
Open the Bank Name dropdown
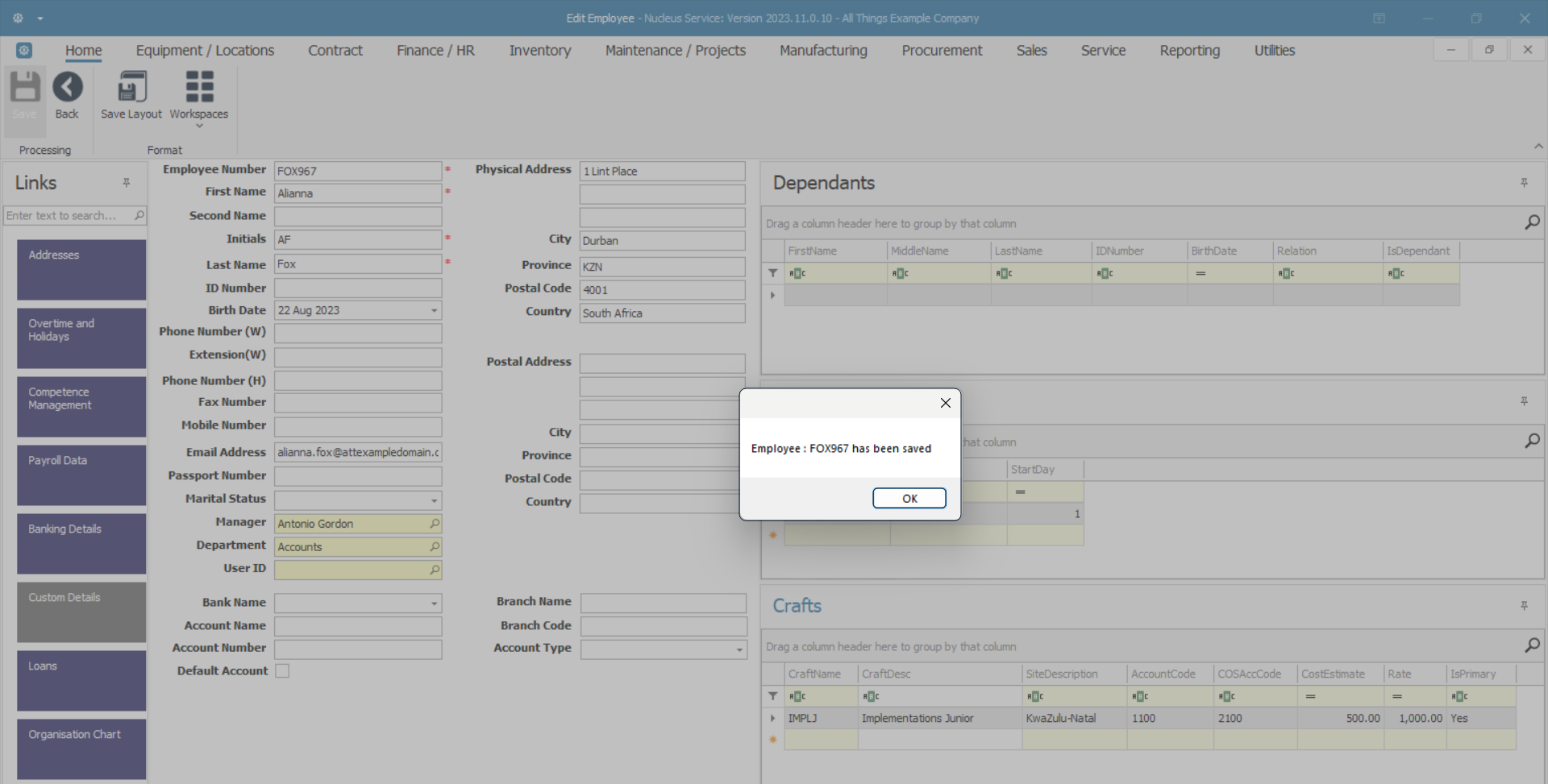click(434, 603)
